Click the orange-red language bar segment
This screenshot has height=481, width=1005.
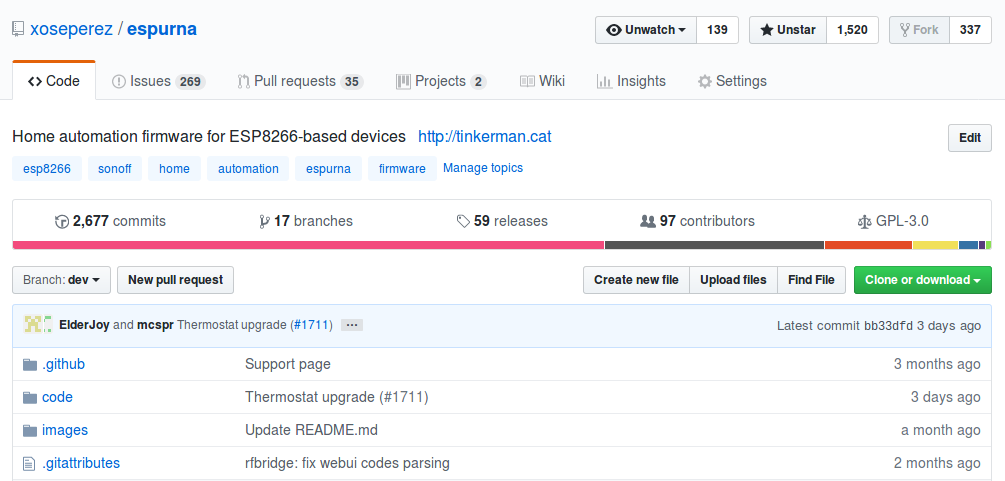pos(868,245)
